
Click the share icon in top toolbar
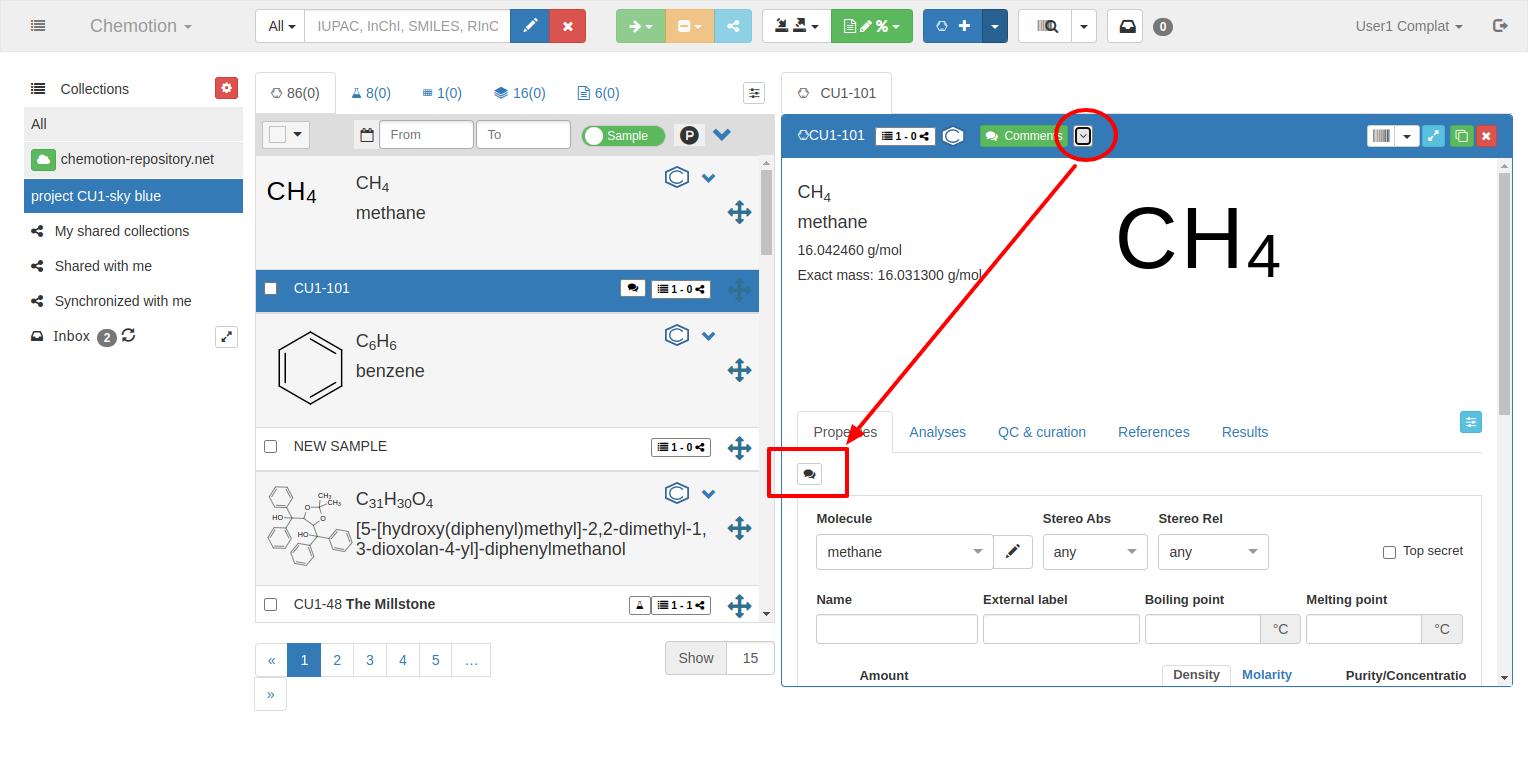click(733, 26)
